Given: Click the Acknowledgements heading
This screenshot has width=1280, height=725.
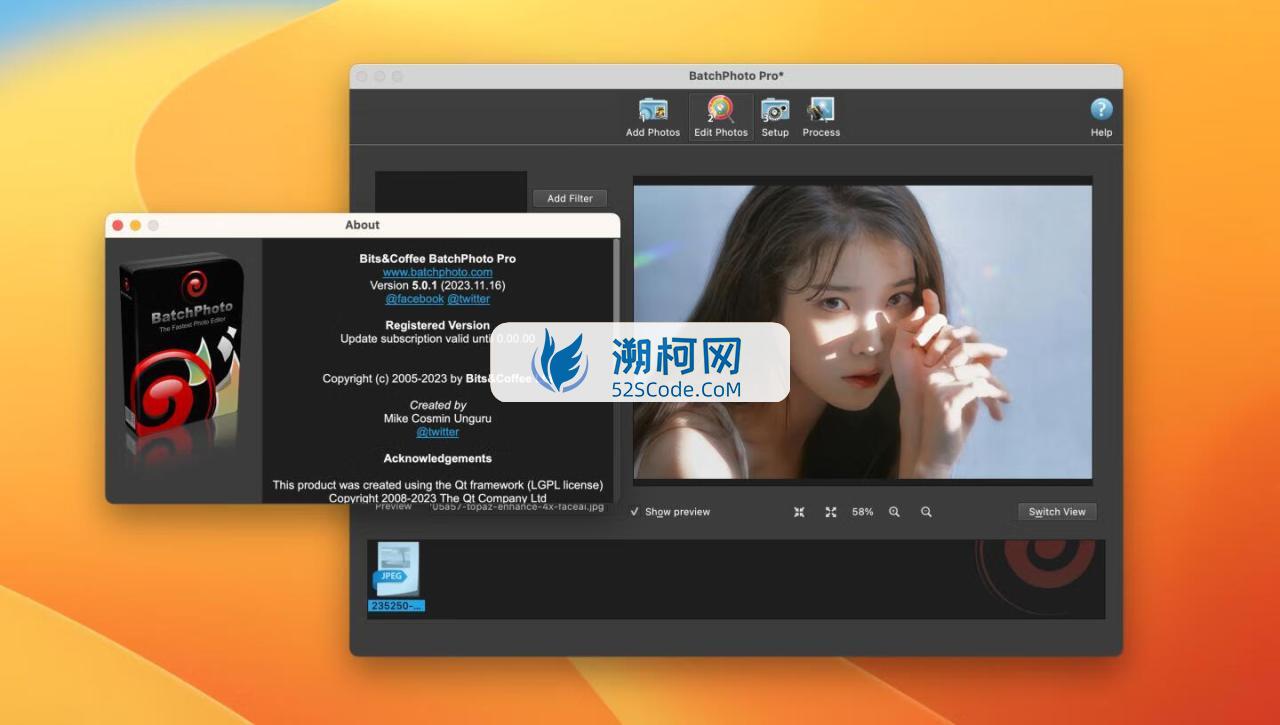Looking at the screenshot, I should pyautogui.click(x=437, y=458).
